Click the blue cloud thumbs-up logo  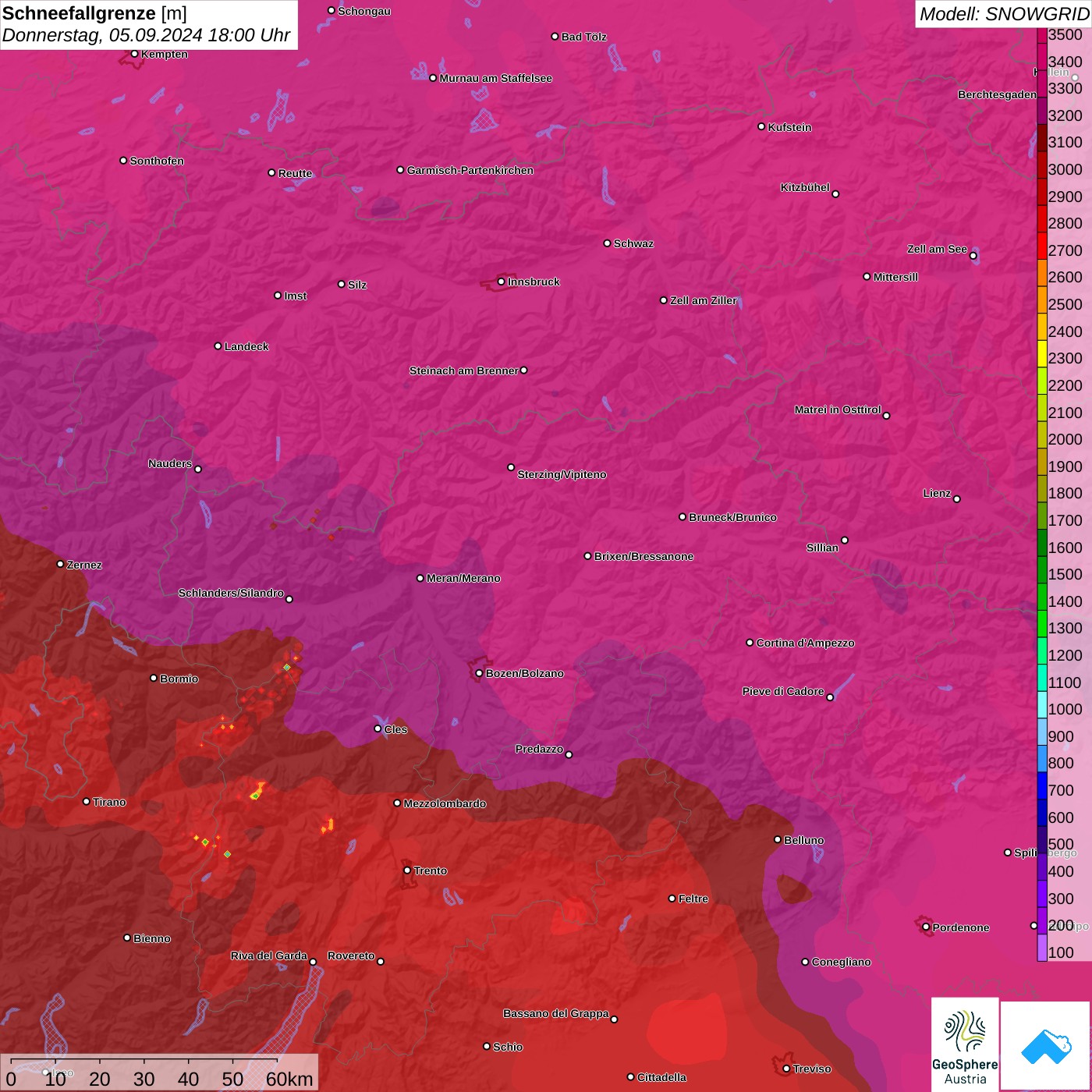(x=1046, y=1046)
